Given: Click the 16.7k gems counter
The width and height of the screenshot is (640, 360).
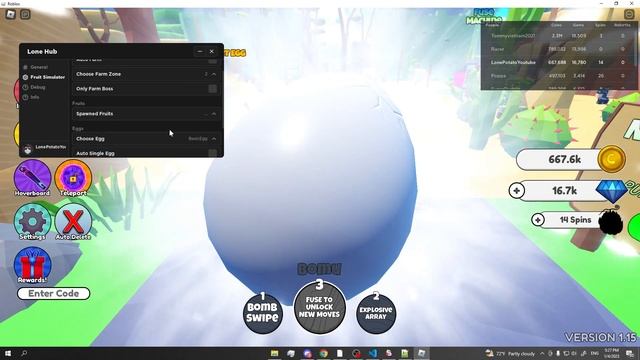Looking at the screenshot, I should pos(564,191).
